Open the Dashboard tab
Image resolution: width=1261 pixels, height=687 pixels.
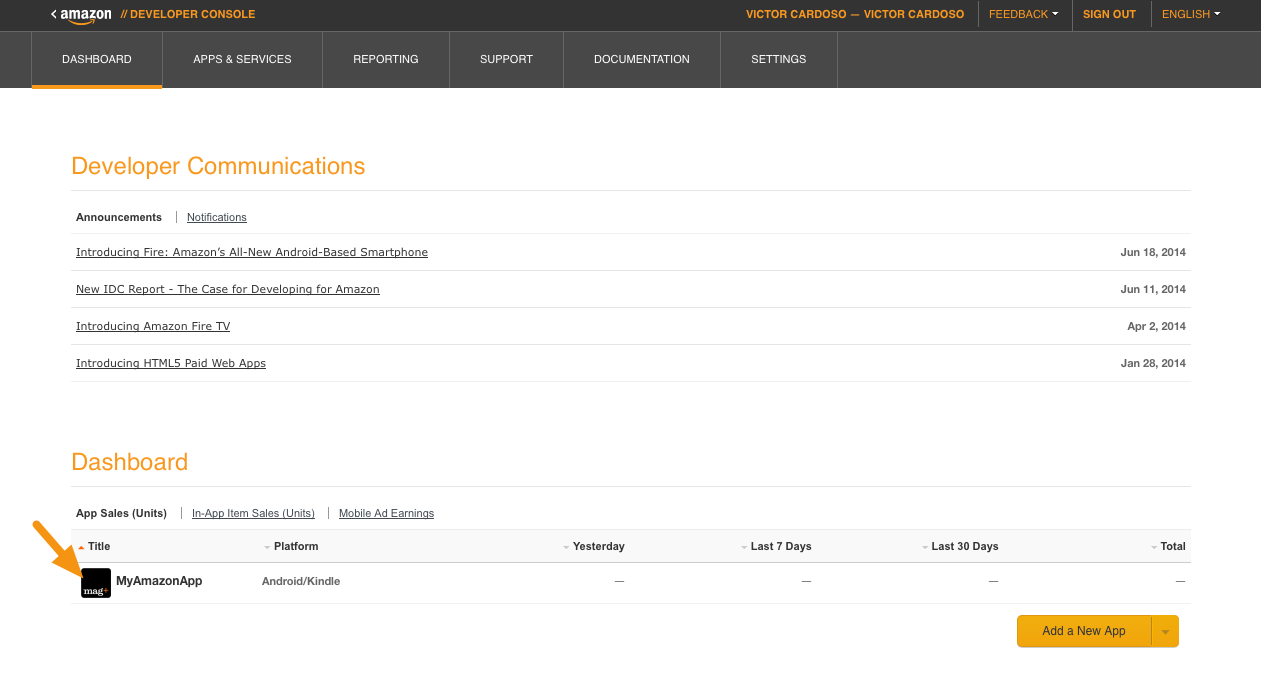click(97, 59)
